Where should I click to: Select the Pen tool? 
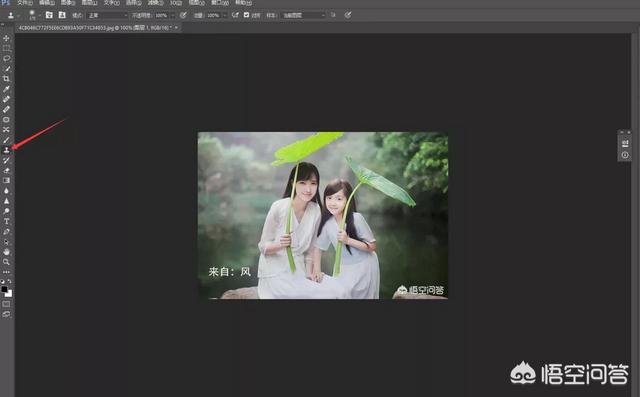point(6,231)
